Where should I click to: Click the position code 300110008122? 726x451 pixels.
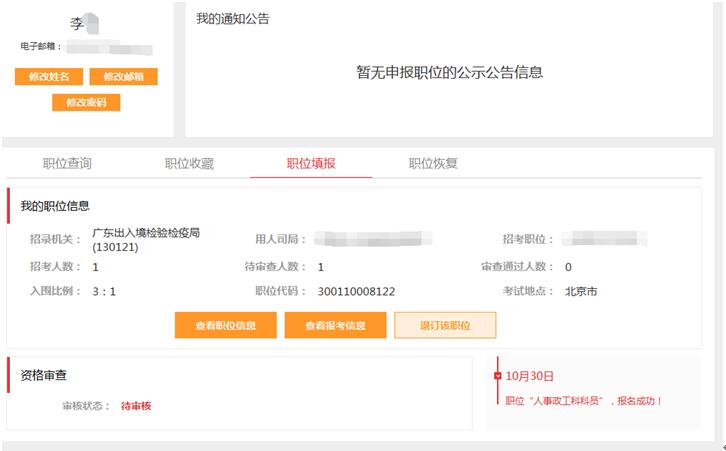(356, 292)
